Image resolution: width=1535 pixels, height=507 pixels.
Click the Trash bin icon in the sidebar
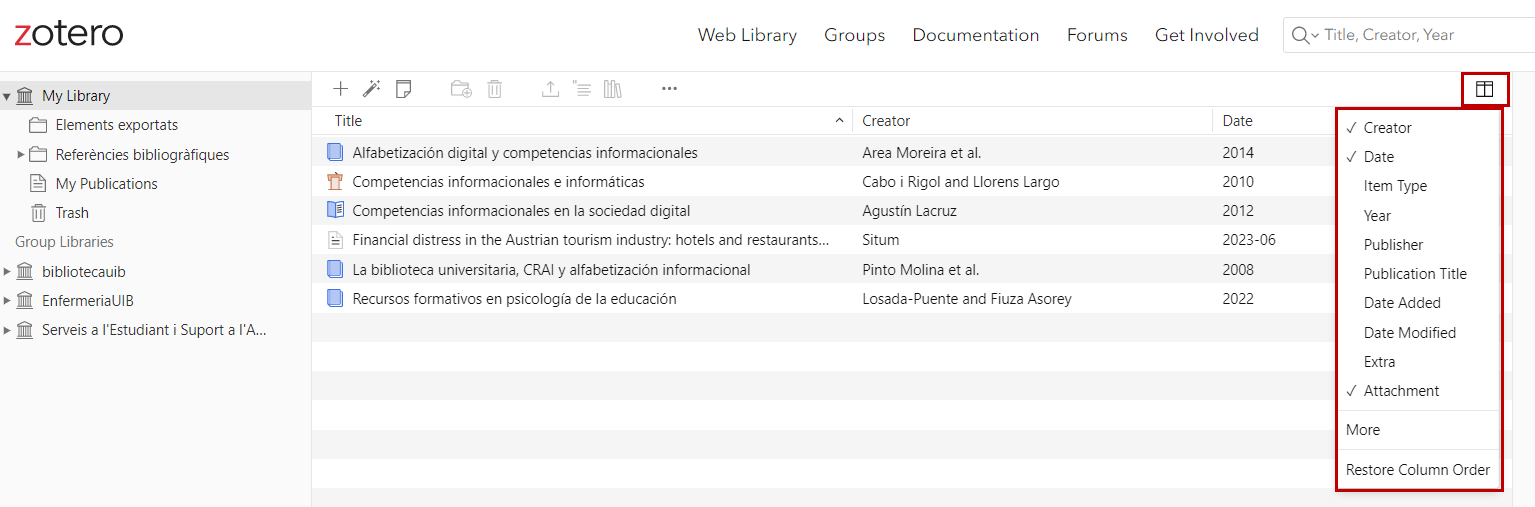[x=38, y=213]
